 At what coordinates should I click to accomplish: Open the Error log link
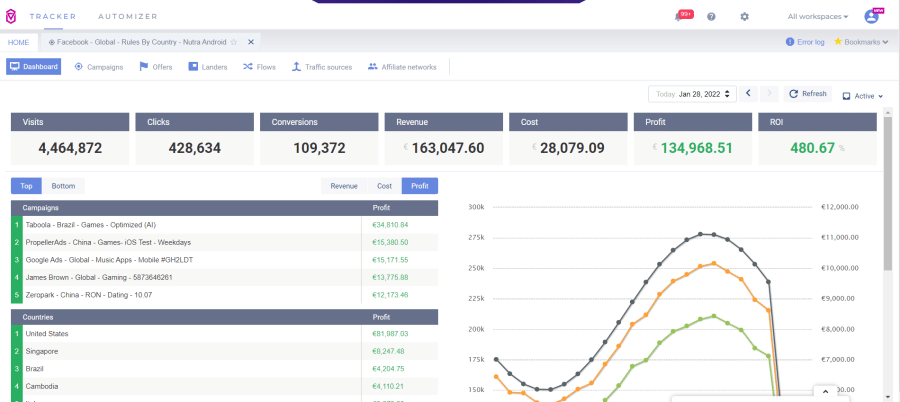point(805,42)
